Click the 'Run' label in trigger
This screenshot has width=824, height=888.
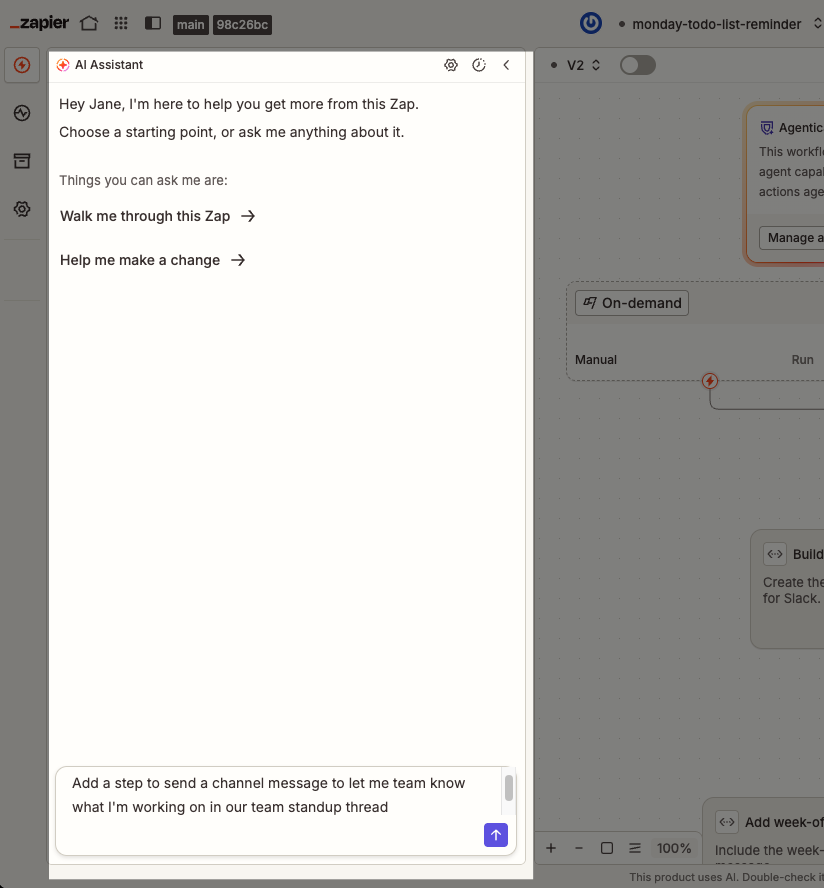[802, 360]
